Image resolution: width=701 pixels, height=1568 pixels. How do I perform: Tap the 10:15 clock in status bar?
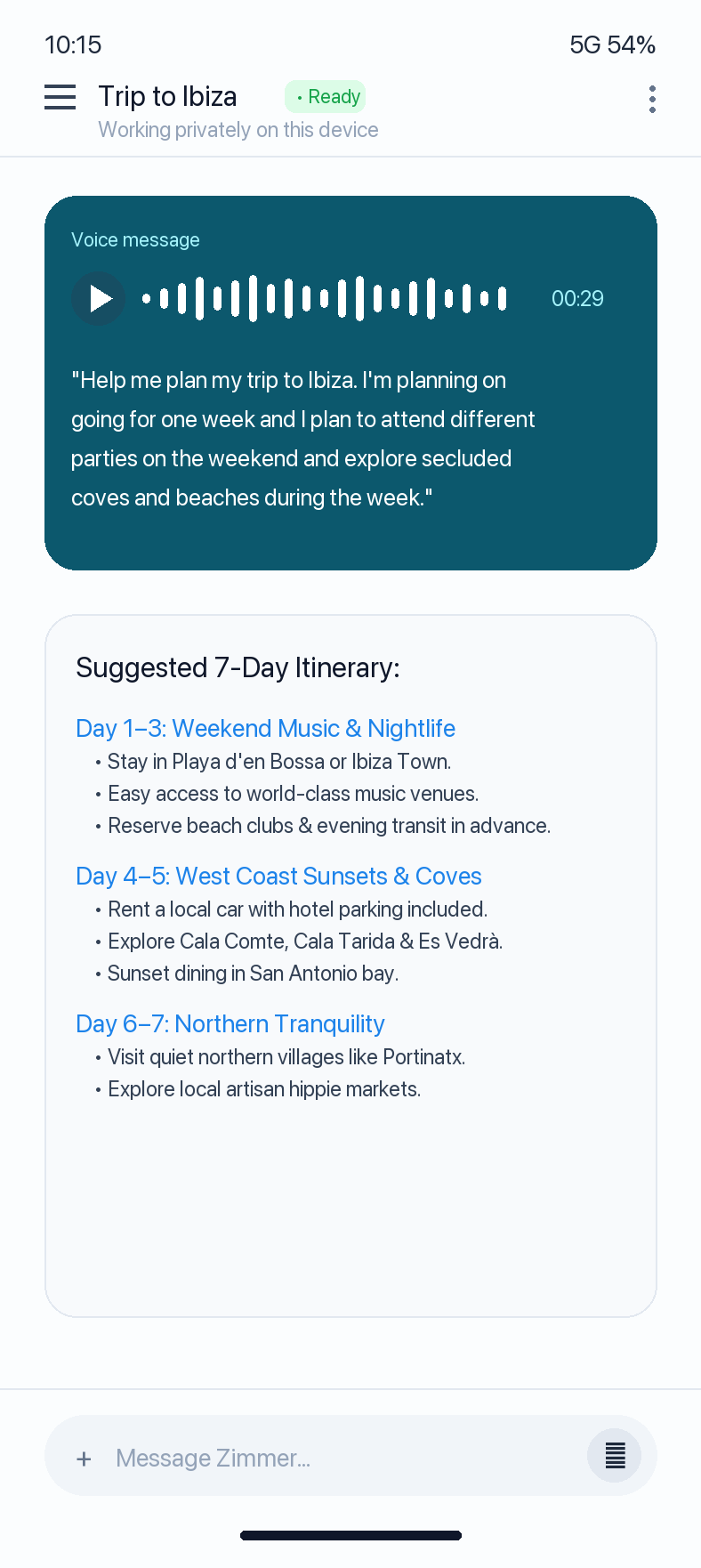pos(73,44)
